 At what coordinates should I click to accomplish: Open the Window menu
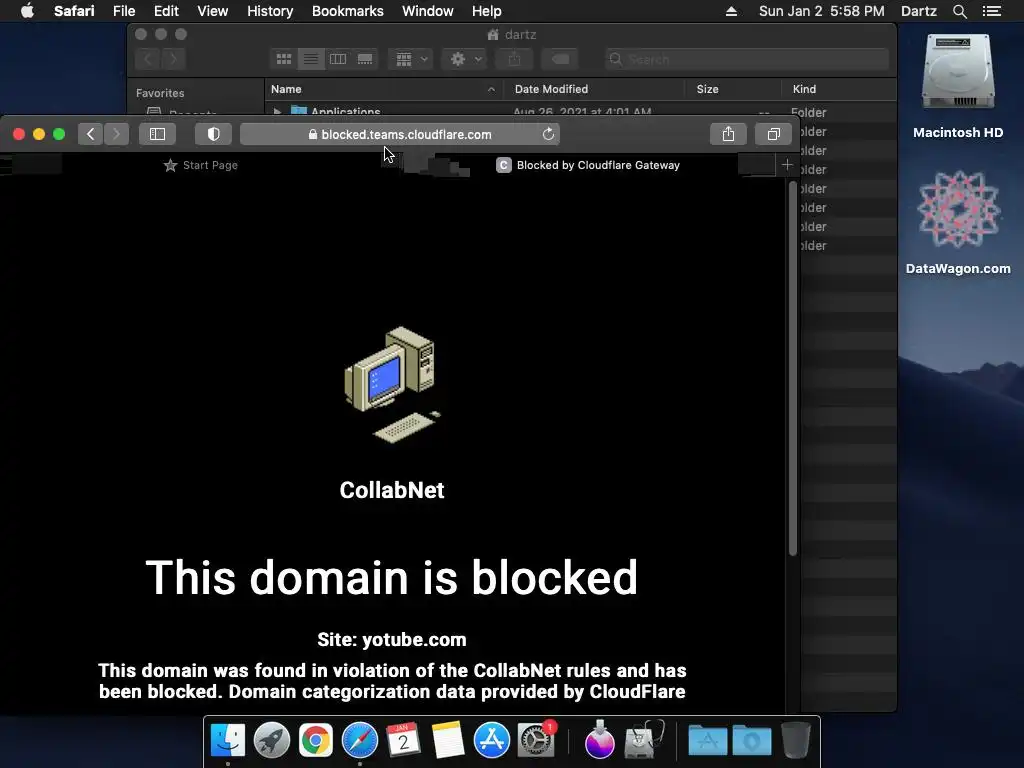click(x=428, y=11)
